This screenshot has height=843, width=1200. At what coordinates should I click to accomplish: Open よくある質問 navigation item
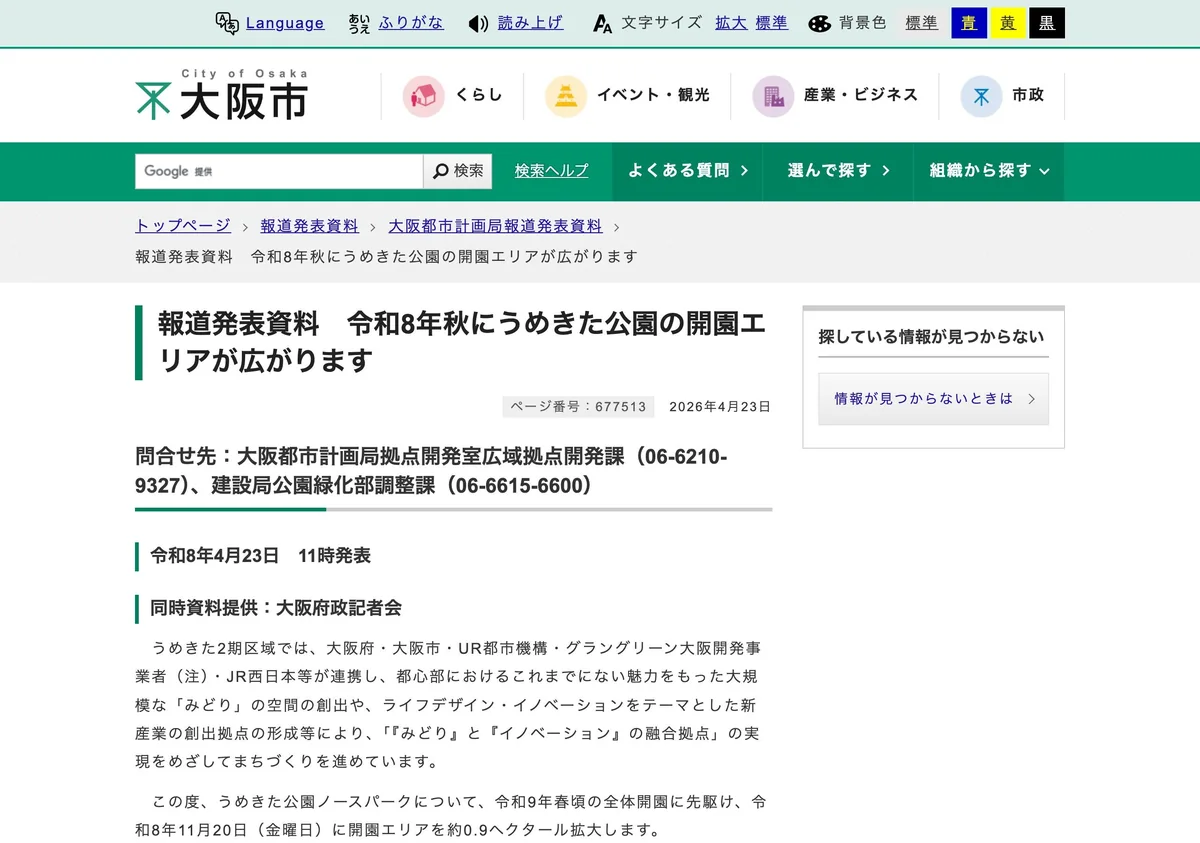[x=687, y=171]
